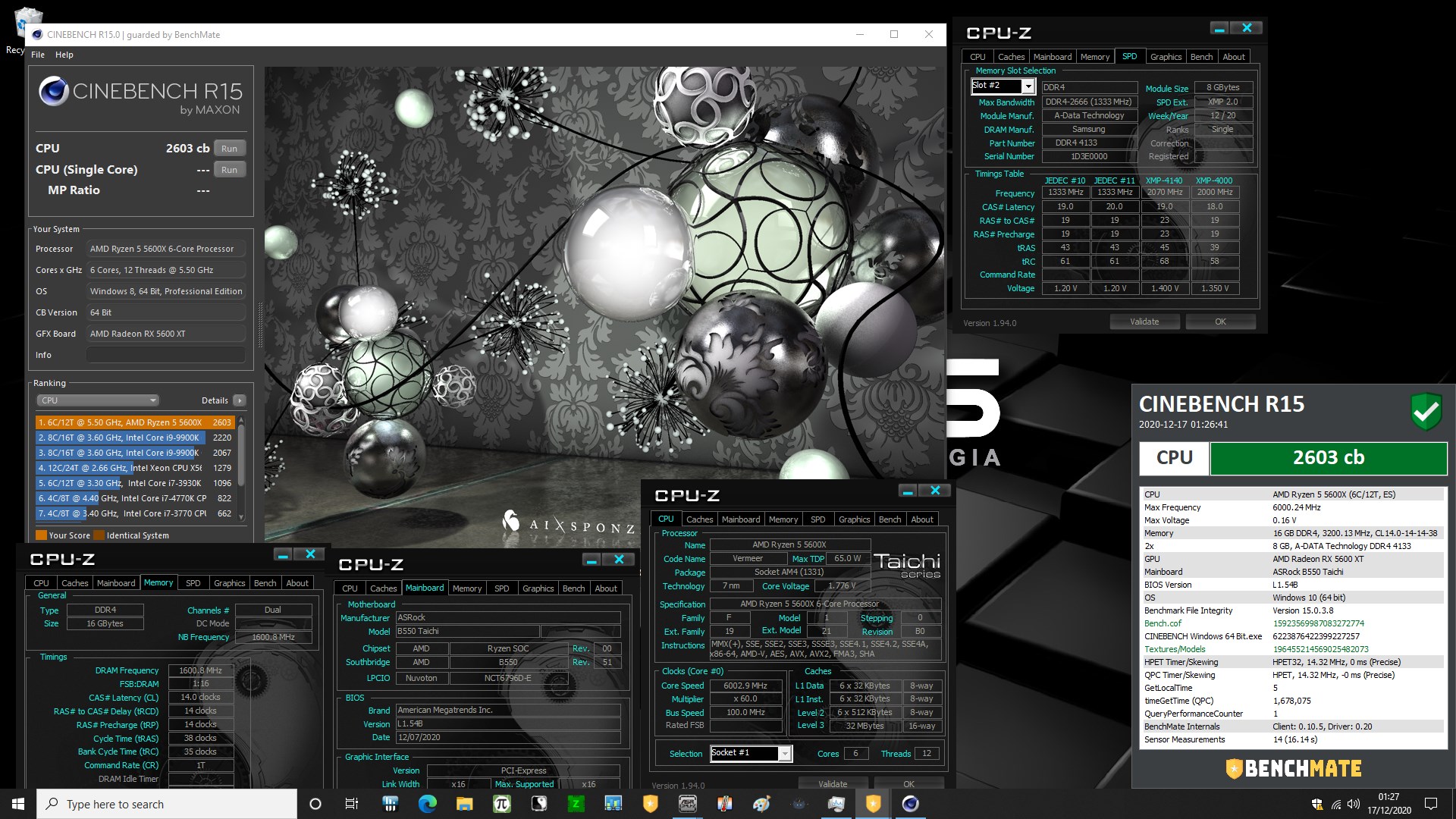Expand ranking Details arrow button
This screenshot has height=819, width=1456.
point(240,400)
